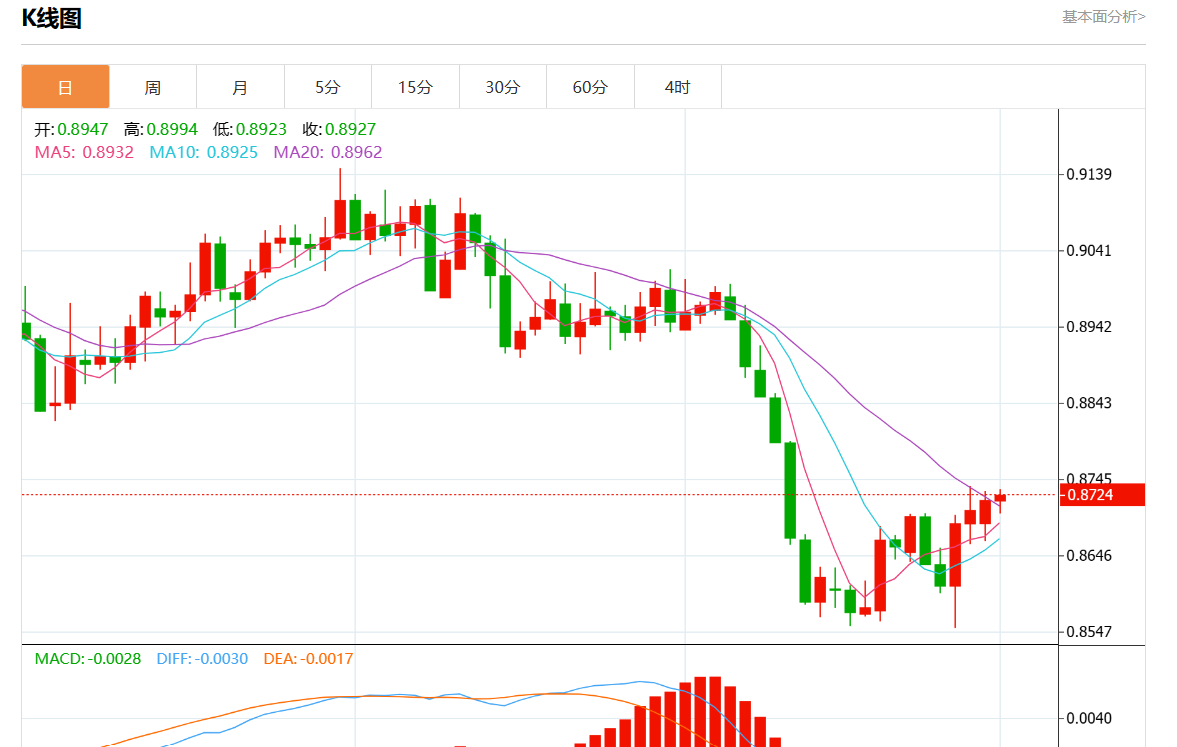The image size is (1177, 747).
Task: Click the 0.8547 price axis label
Action: point(1089,631)
